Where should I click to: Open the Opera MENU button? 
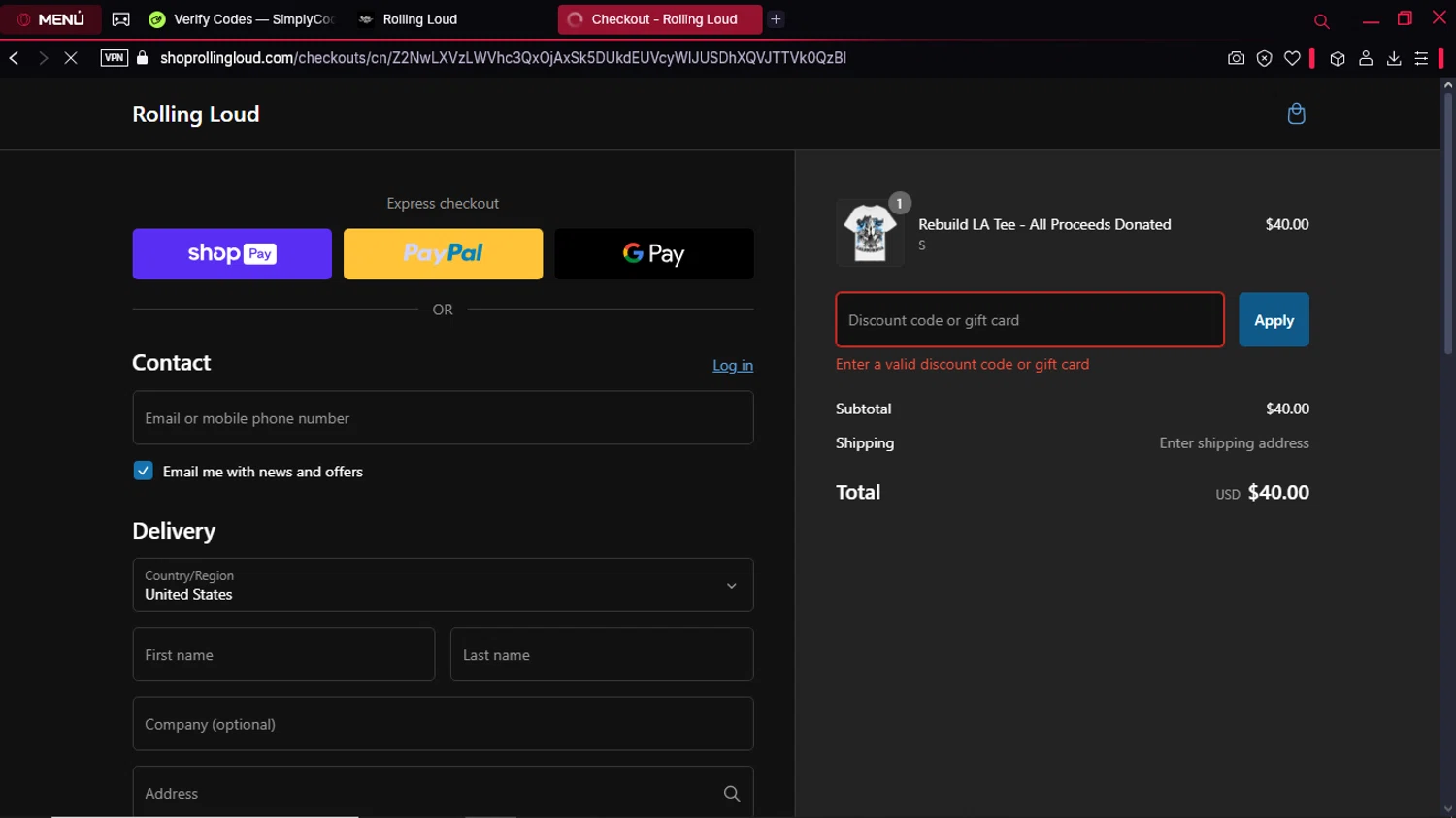click(x=50, y=19)
